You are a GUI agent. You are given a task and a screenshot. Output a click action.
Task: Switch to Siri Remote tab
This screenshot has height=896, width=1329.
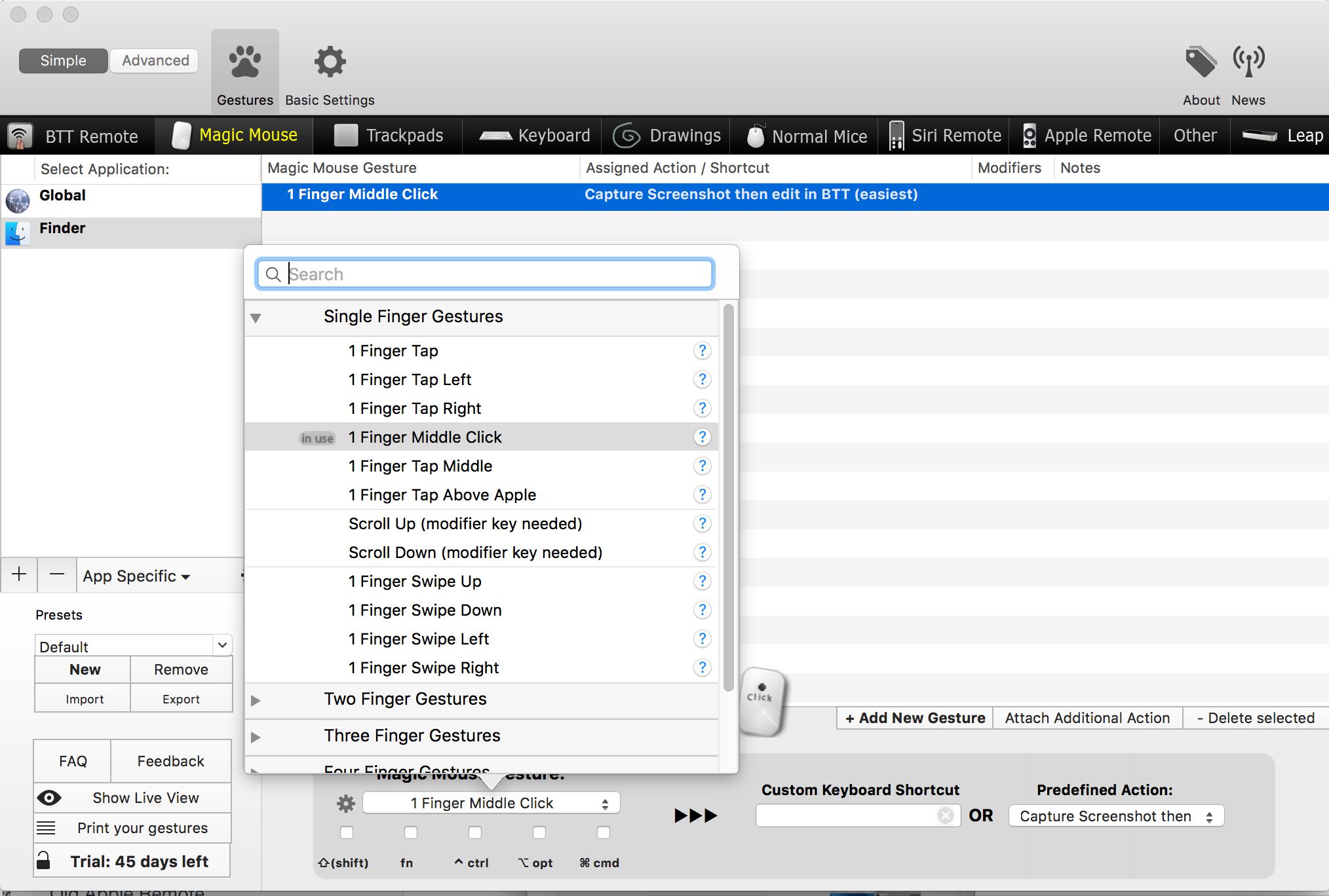[945, 136]
